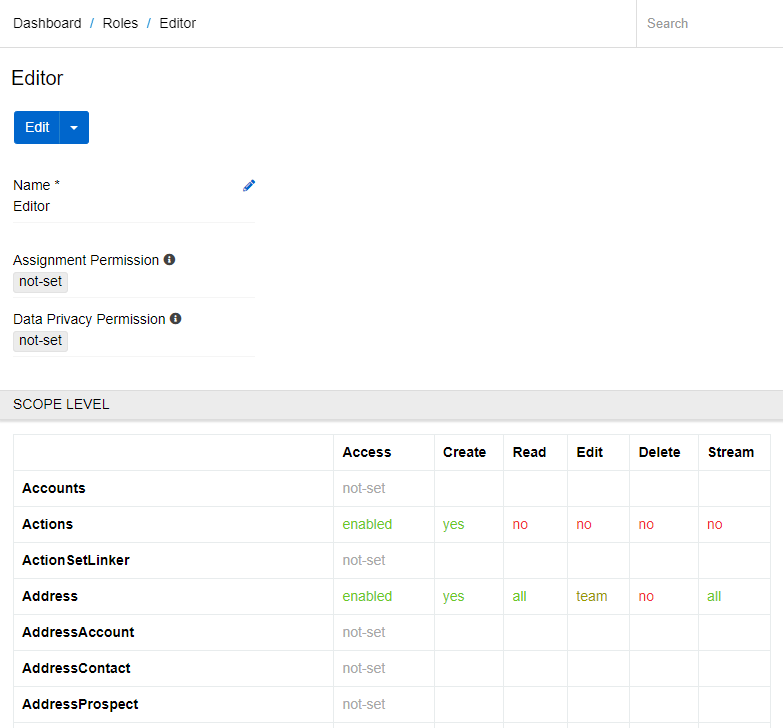
Task: Select the Address row label
Action: [x=50, y=596]
